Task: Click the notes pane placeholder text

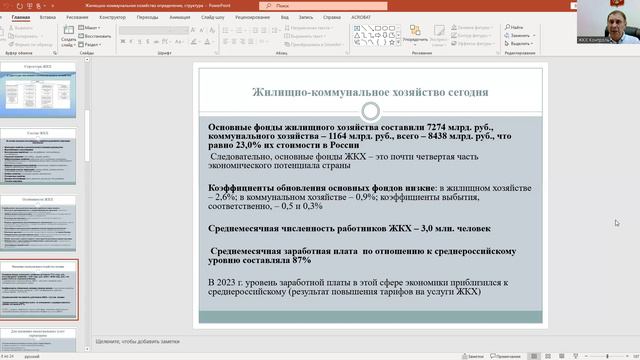Action: pos(138,341)
